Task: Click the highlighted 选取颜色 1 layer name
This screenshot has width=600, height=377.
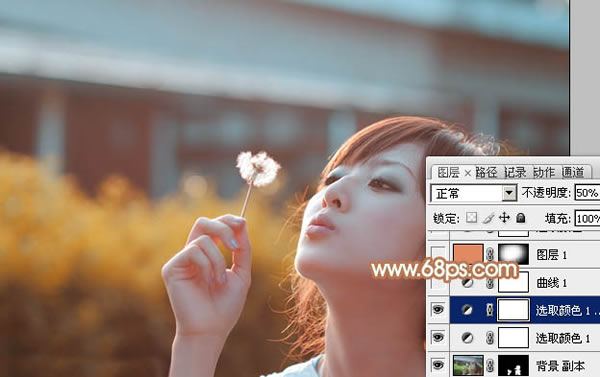Action: [567, 310]
